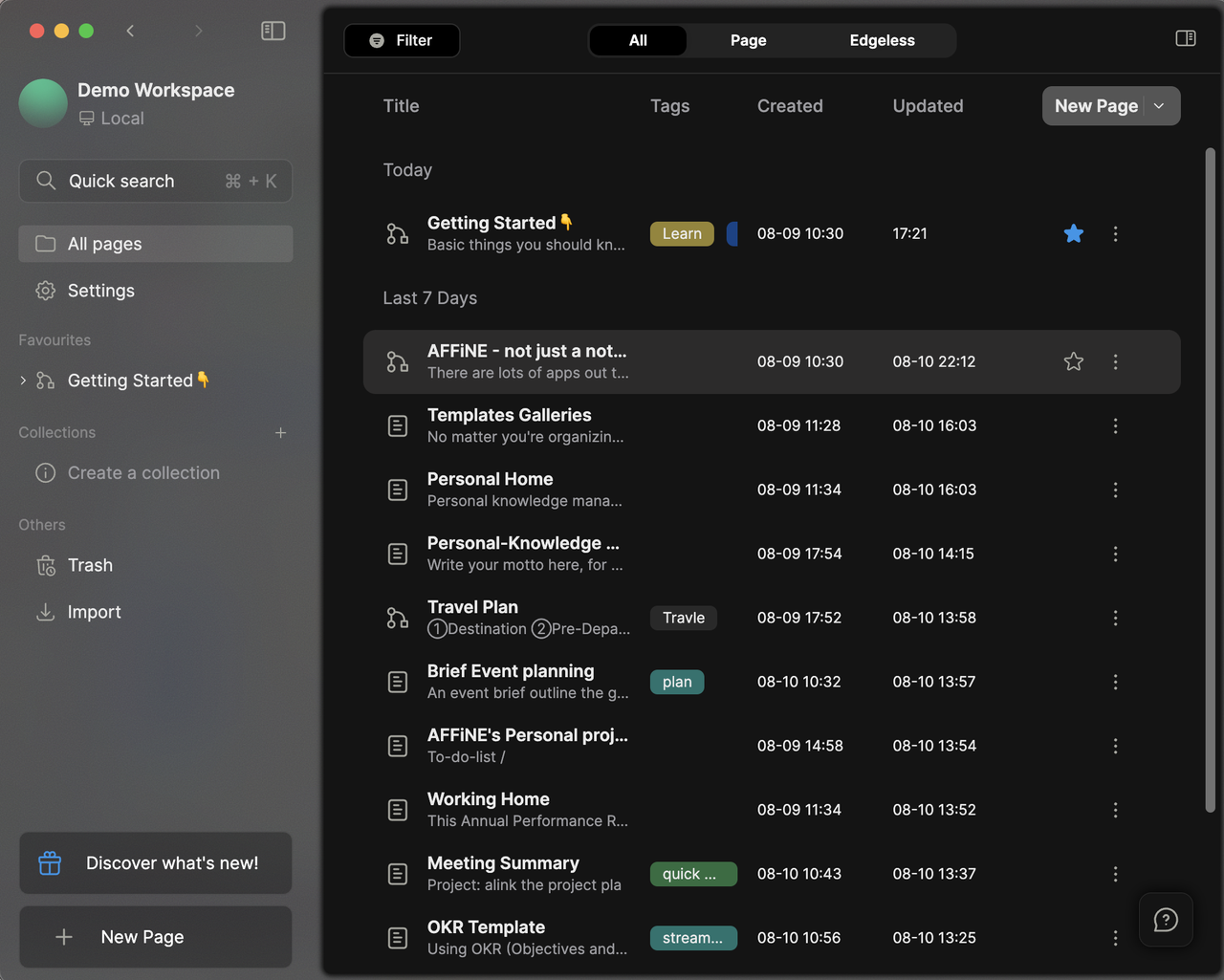1224x980 pixels.
Task: Click New Page button in header
Action: (1096, 106)
